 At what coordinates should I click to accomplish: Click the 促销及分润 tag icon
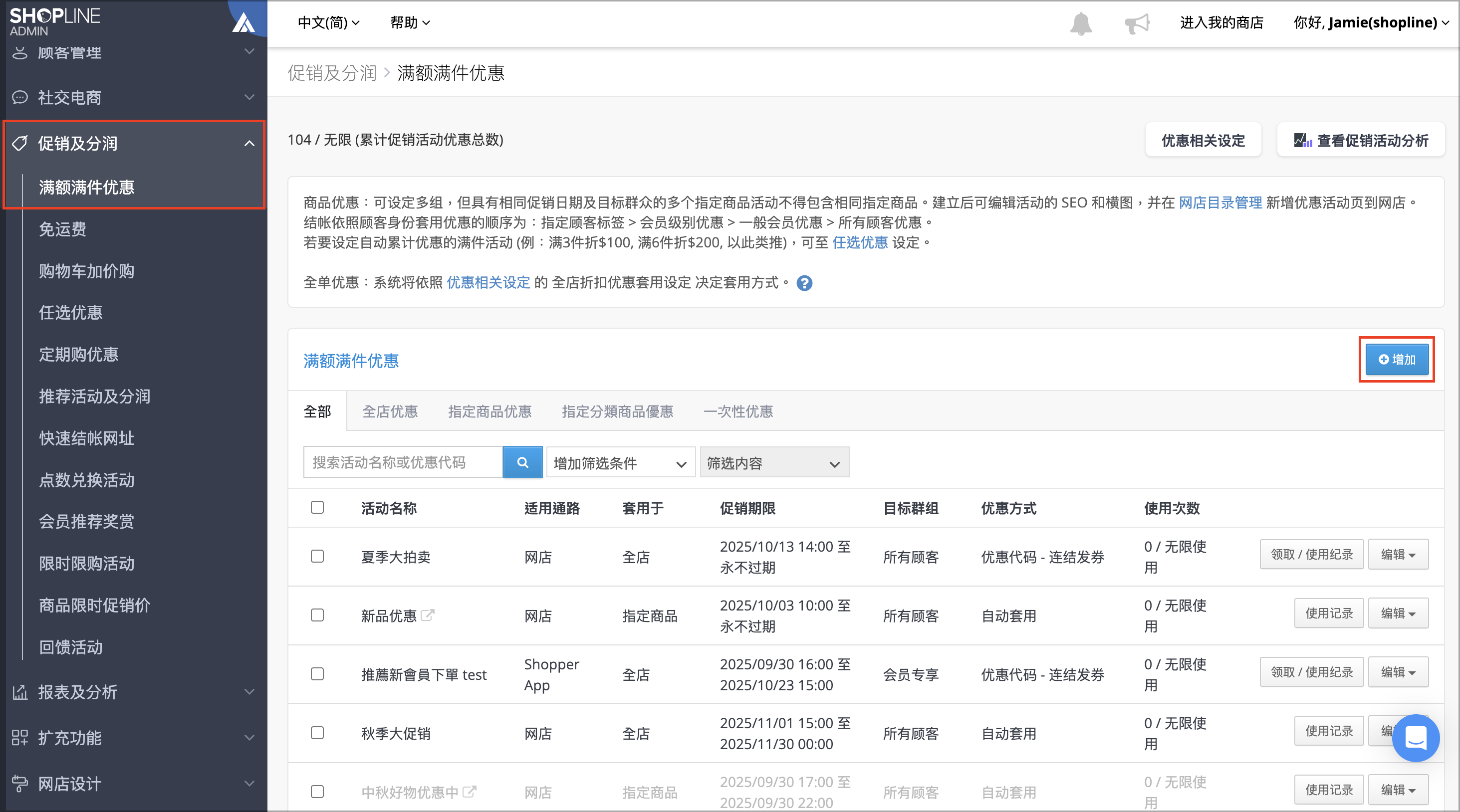point(20,143)
